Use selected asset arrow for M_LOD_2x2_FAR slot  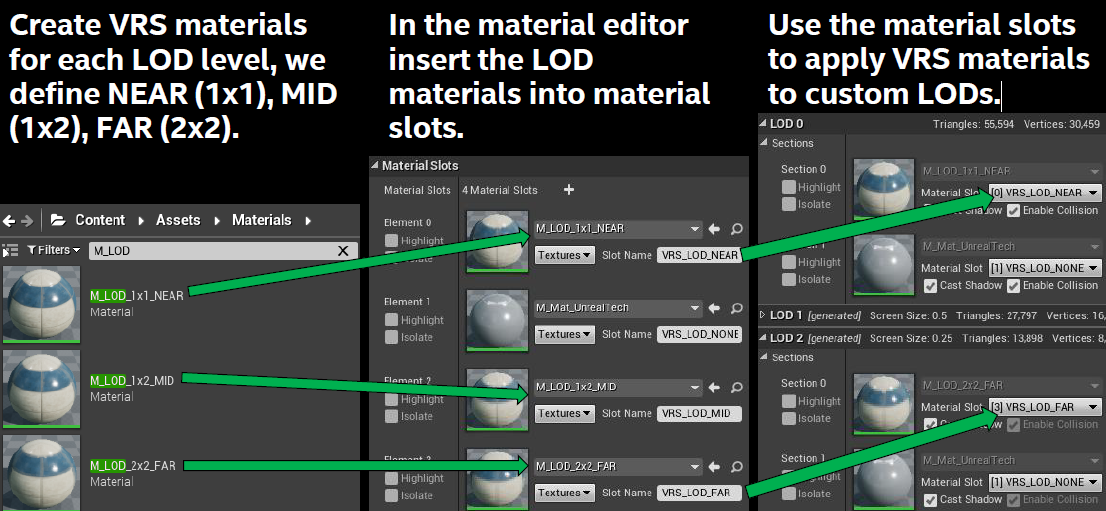tap(715, 467)
